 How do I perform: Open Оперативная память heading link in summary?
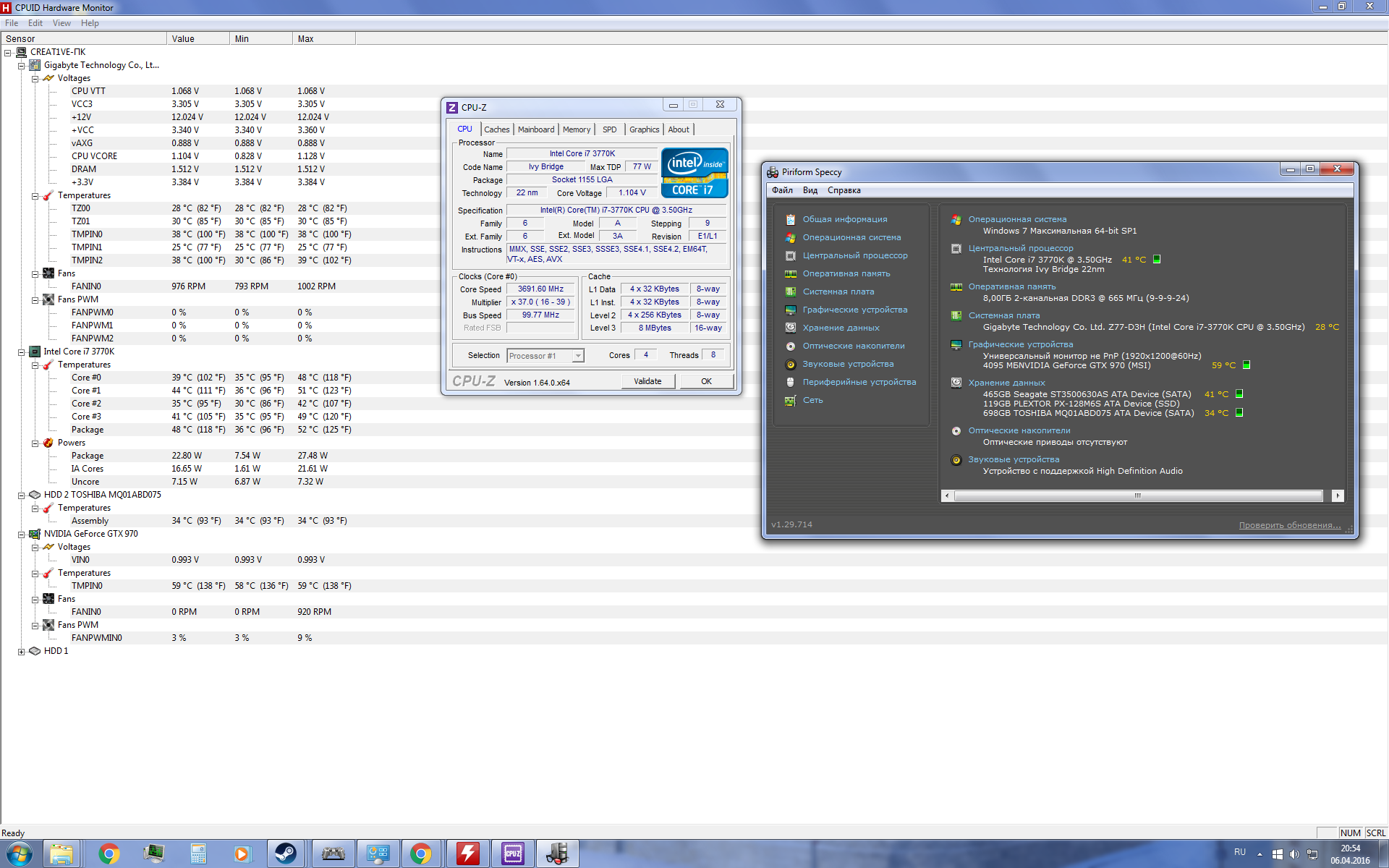coord(1011,286)
